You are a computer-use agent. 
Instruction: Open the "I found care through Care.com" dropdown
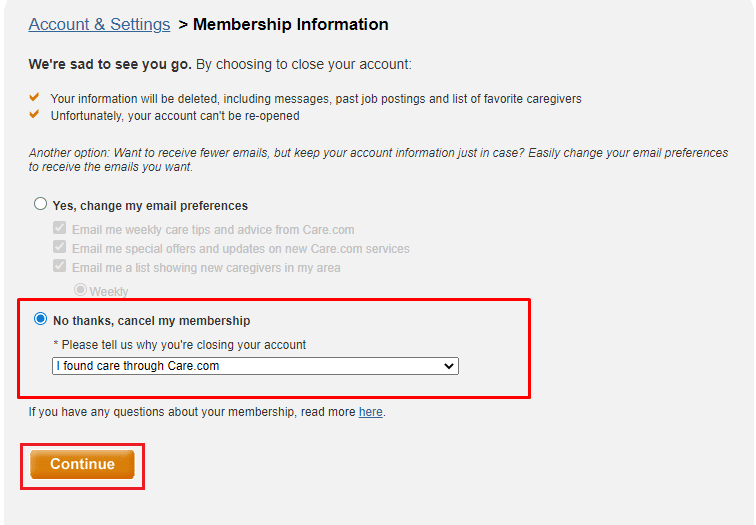tap(255, 366)
